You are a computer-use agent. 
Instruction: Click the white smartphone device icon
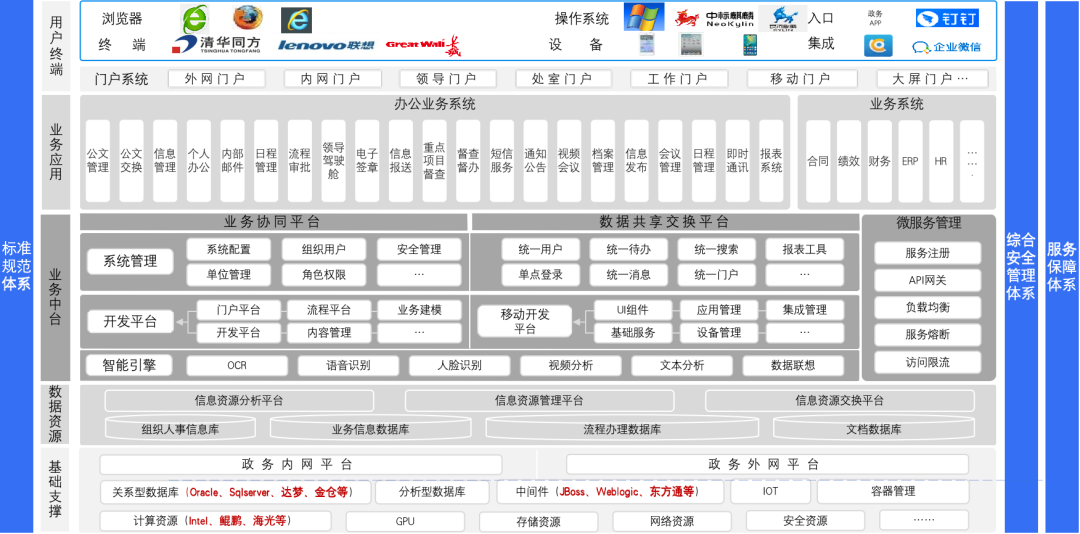[646, 45]
